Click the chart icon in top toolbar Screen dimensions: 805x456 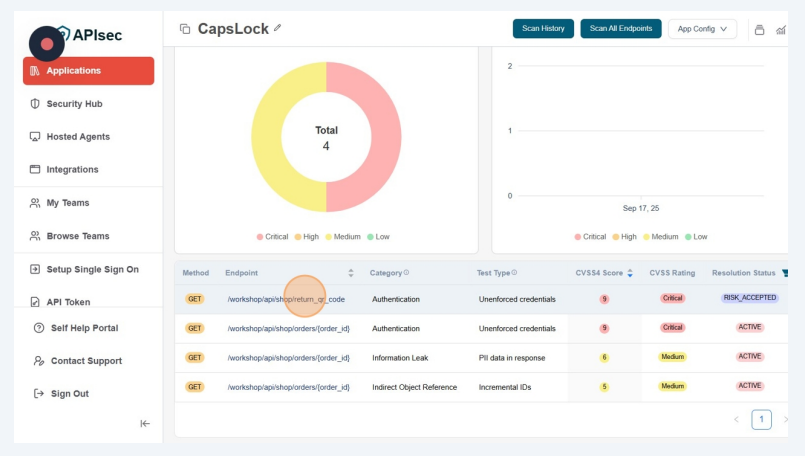coord(781,29)
